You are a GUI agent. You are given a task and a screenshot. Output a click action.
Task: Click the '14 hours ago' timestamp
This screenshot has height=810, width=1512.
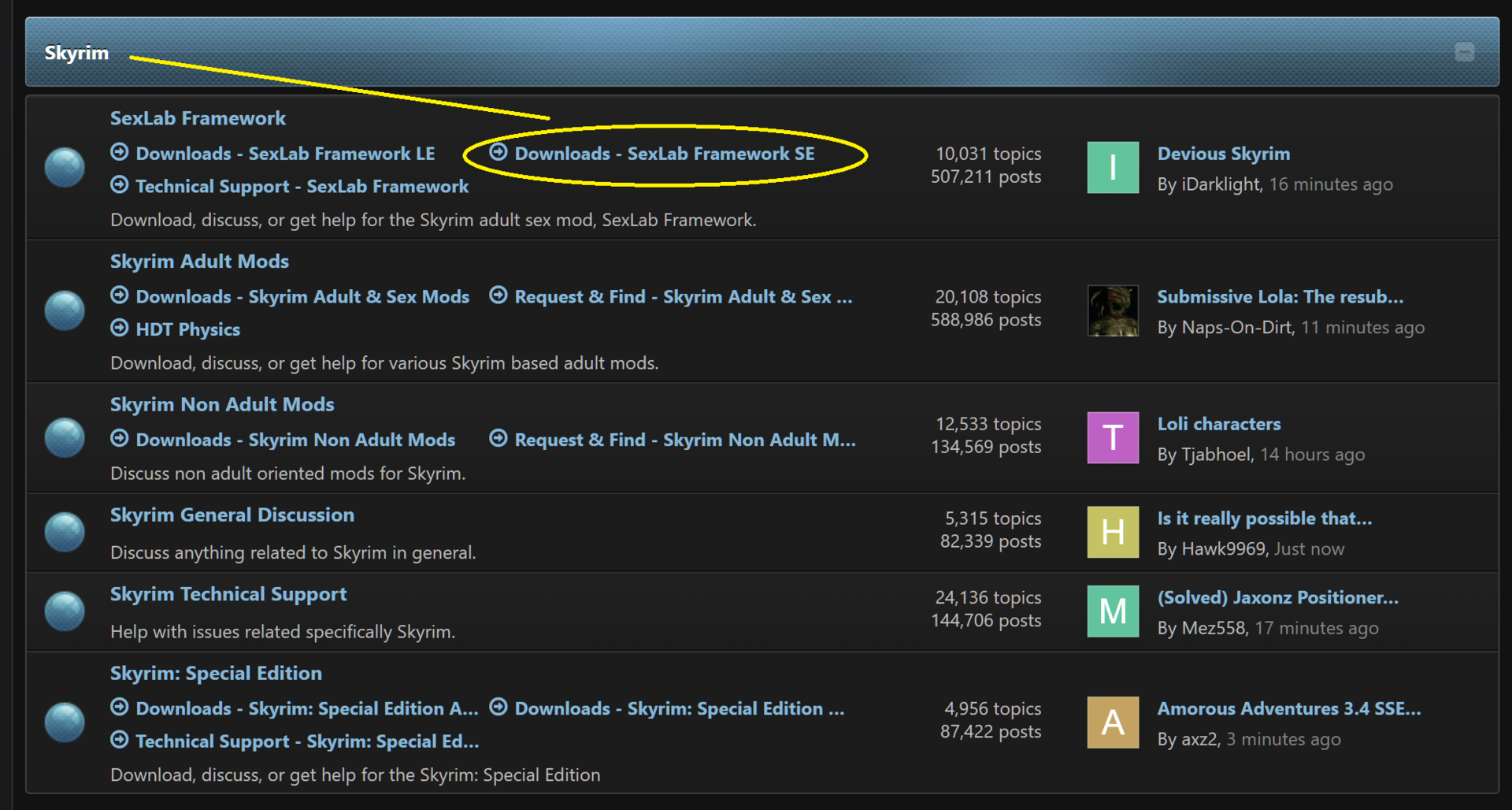pyautogui.click(x=1313, y=455)
